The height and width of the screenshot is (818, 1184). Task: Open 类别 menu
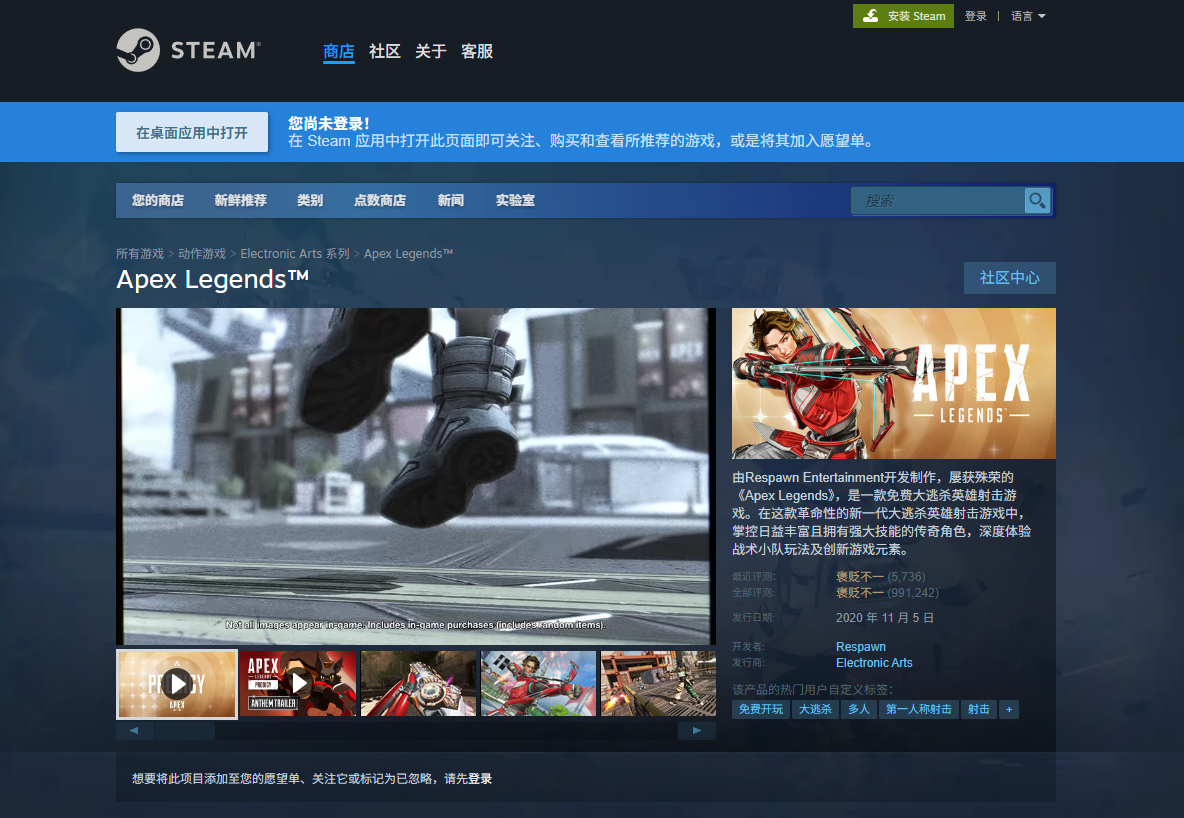coord(310,200)
